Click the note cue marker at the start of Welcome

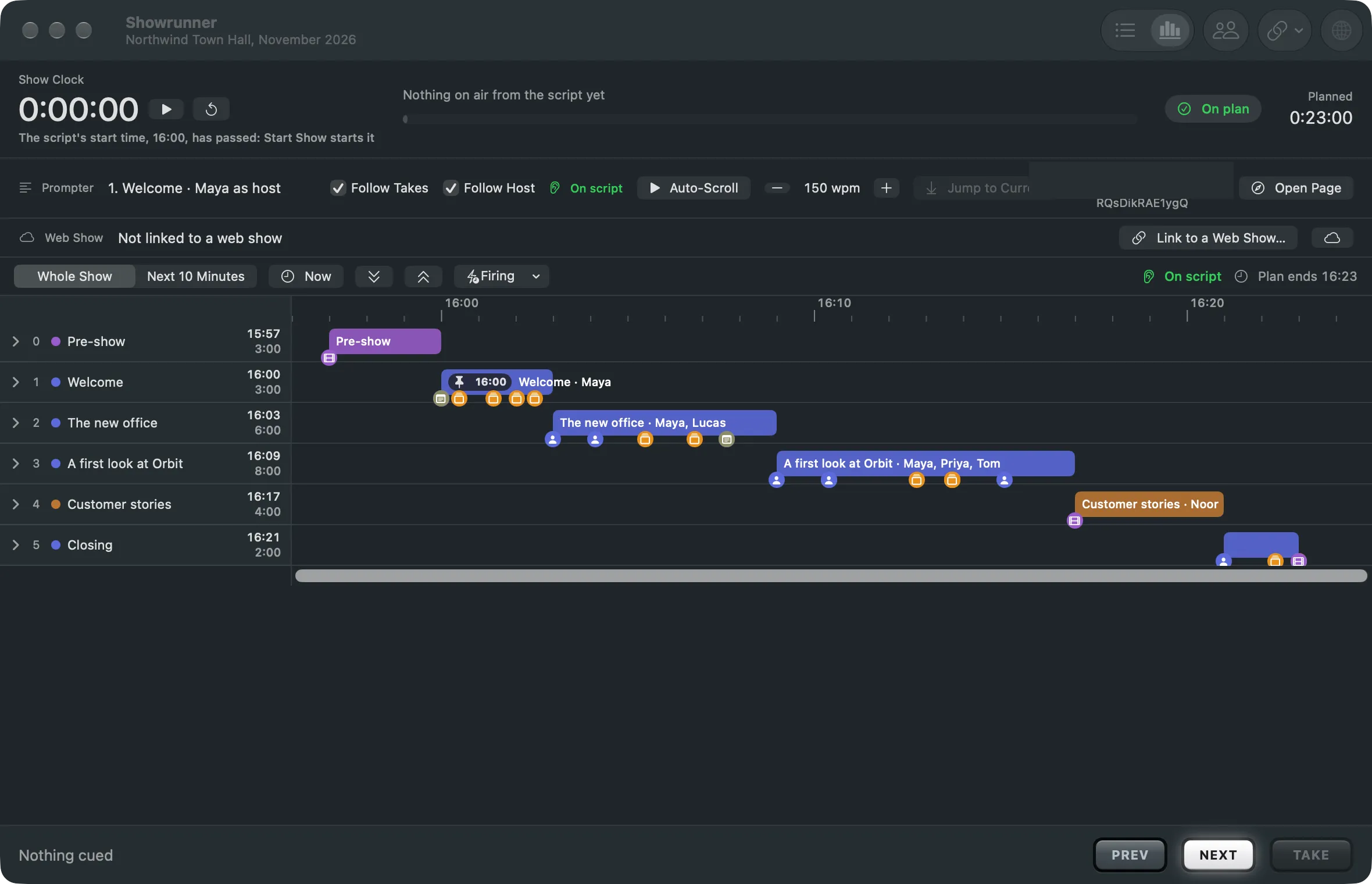tap(441, 399)
